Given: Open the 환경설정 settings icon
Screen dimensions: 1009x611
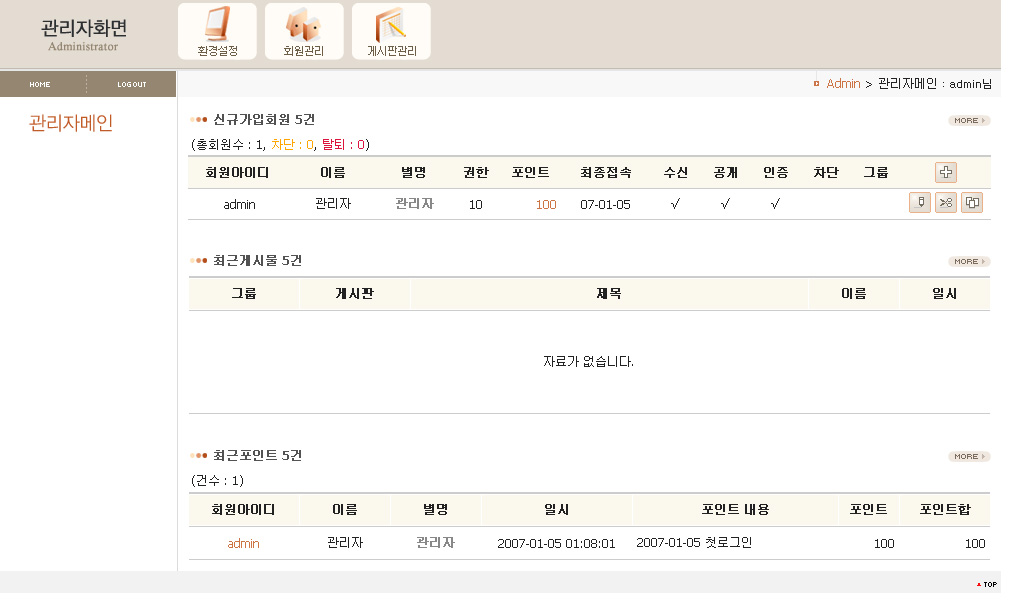Looking at the screenshot, I should point(217,31).
